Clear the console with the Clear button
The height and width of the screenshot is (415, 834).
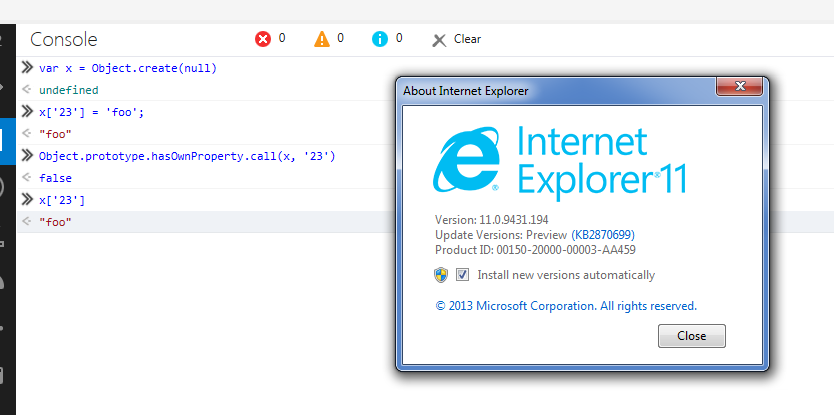point(456,39)
